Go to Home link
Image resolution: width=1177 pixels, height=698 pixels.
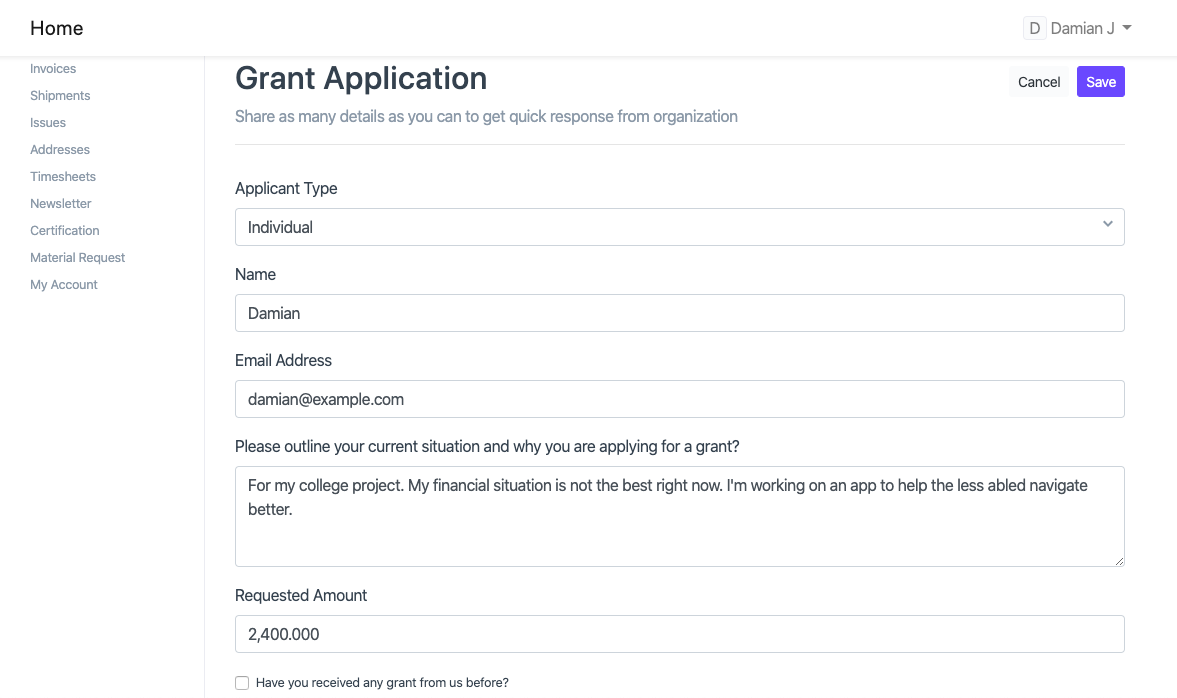tap(57, 28)
